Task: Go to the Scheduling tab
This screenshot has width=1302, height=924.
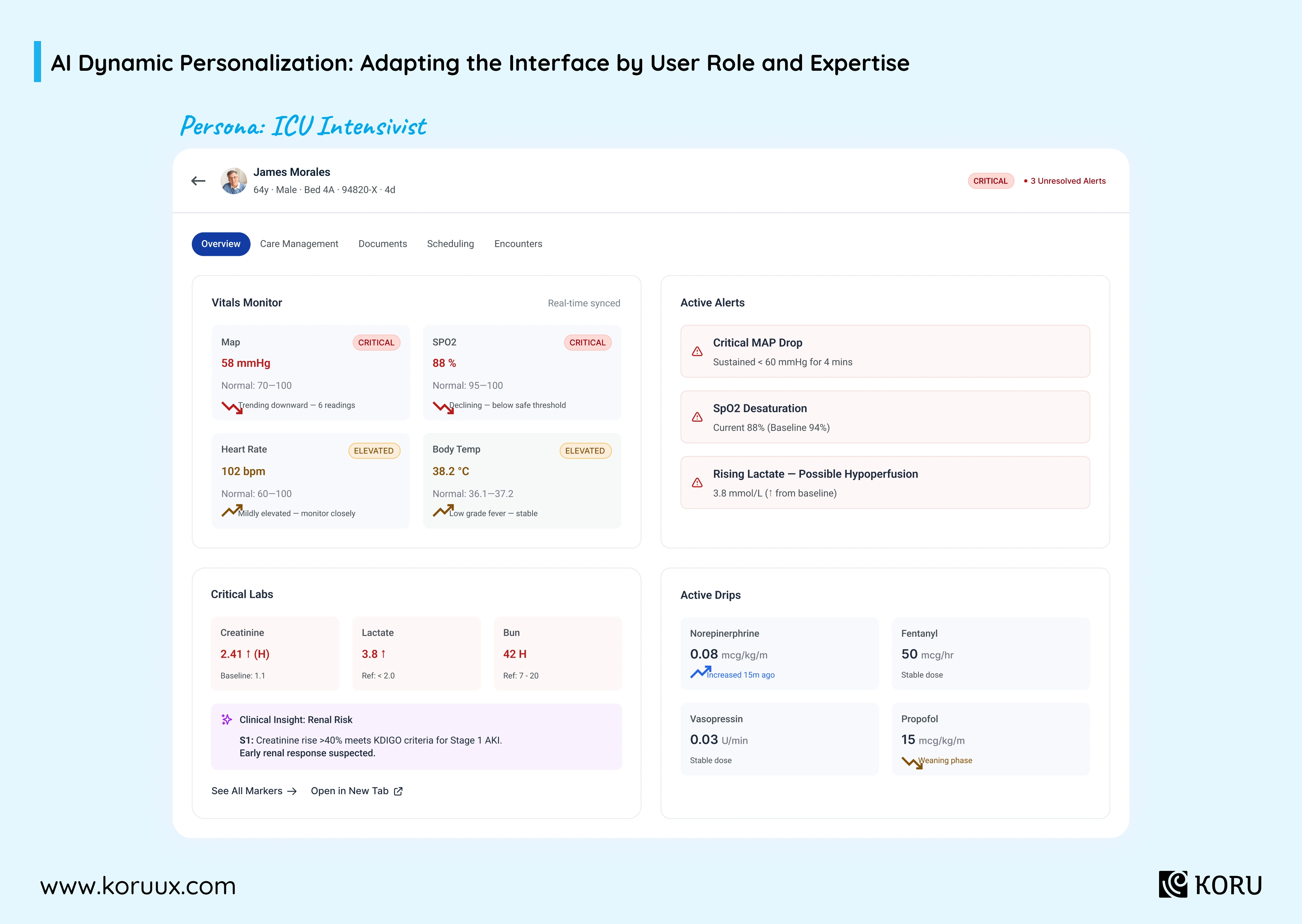Action: [450, 244]
